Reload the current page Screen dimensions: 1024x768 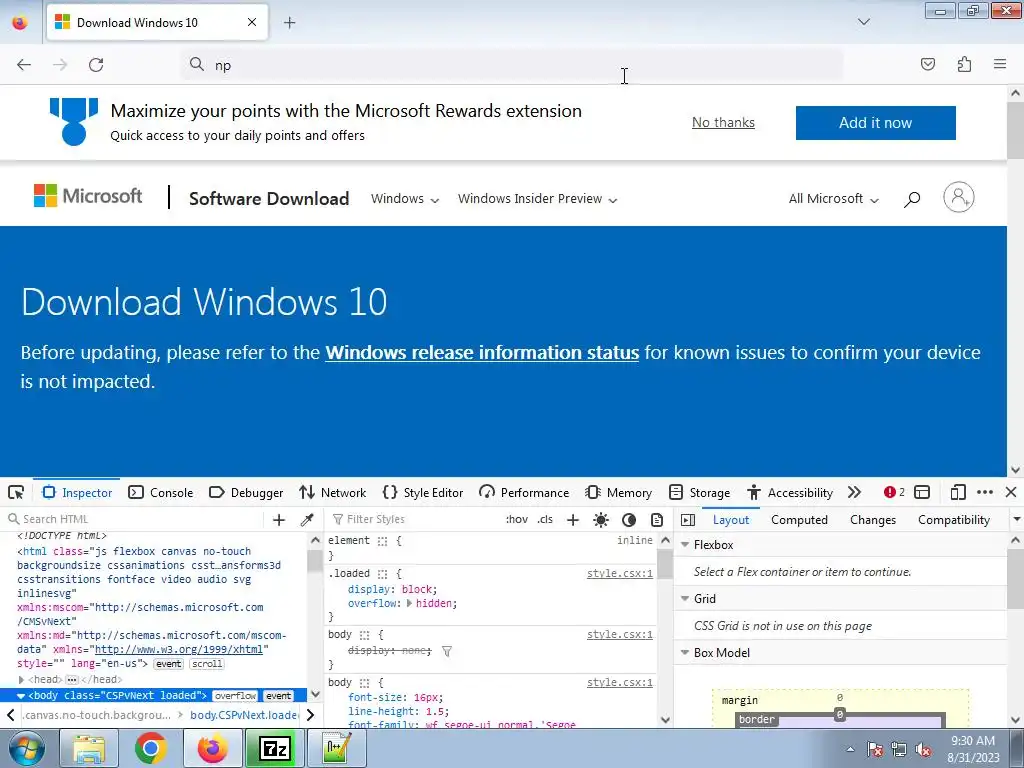point(96,65)
